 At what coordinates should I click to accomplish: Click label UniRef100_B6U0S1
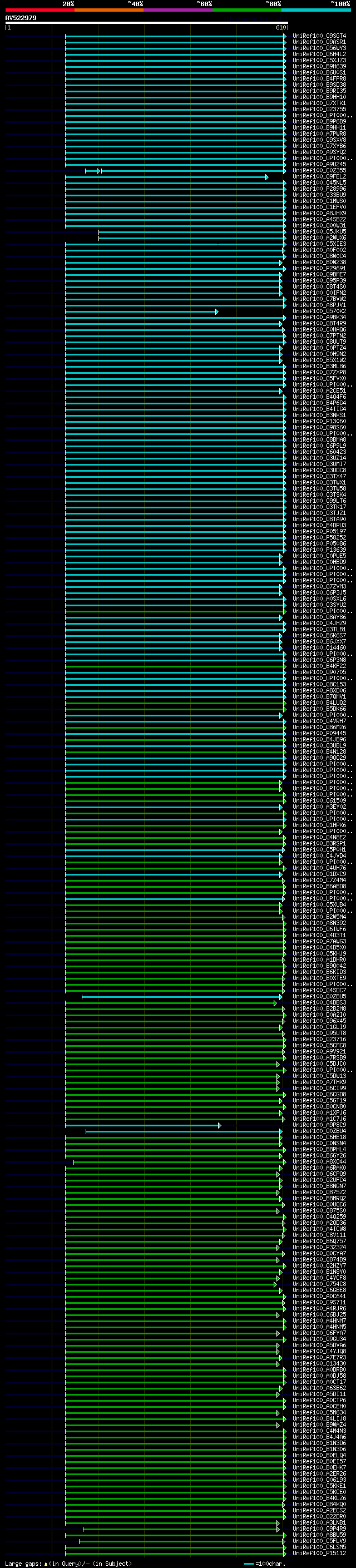pos(319,72)
